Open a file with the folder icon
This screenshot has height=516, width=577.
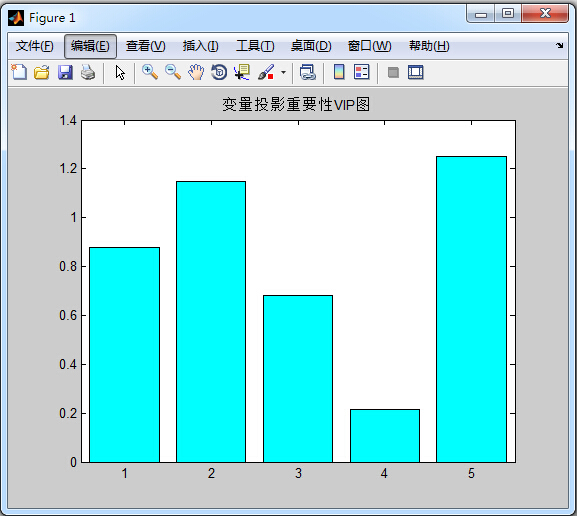(42, 72)
